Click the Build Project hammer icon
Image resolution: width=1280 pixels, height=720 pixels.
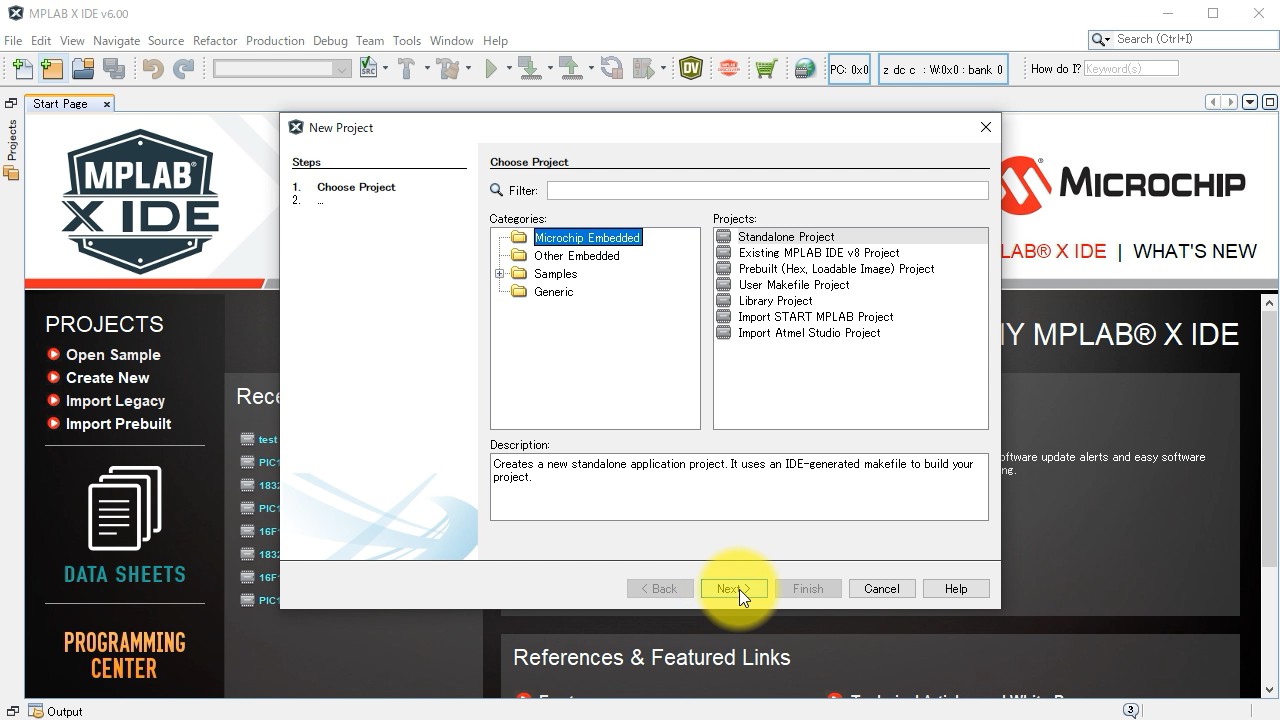[406, 68]
